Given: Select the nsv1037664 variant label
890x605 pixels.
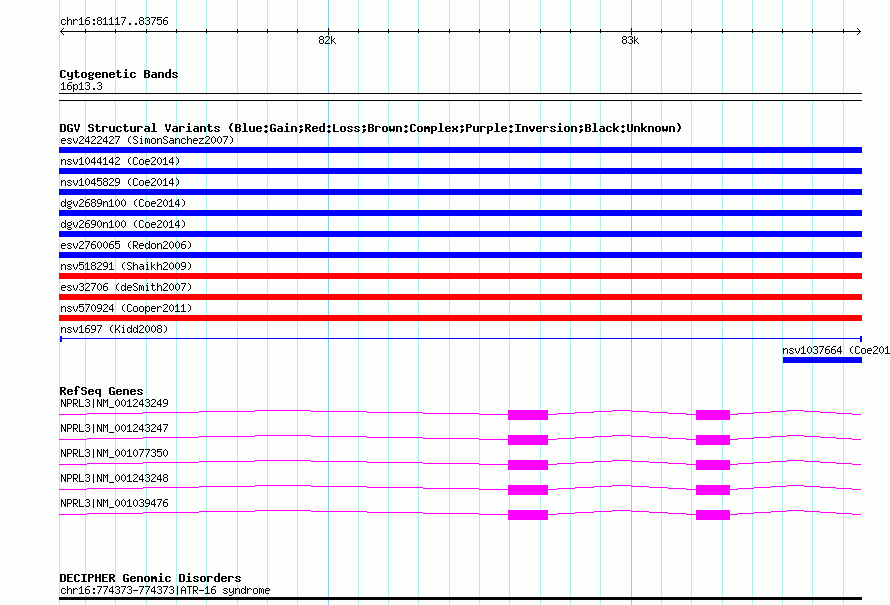Looking at the screenshot, I should click(x=836, y=350).
